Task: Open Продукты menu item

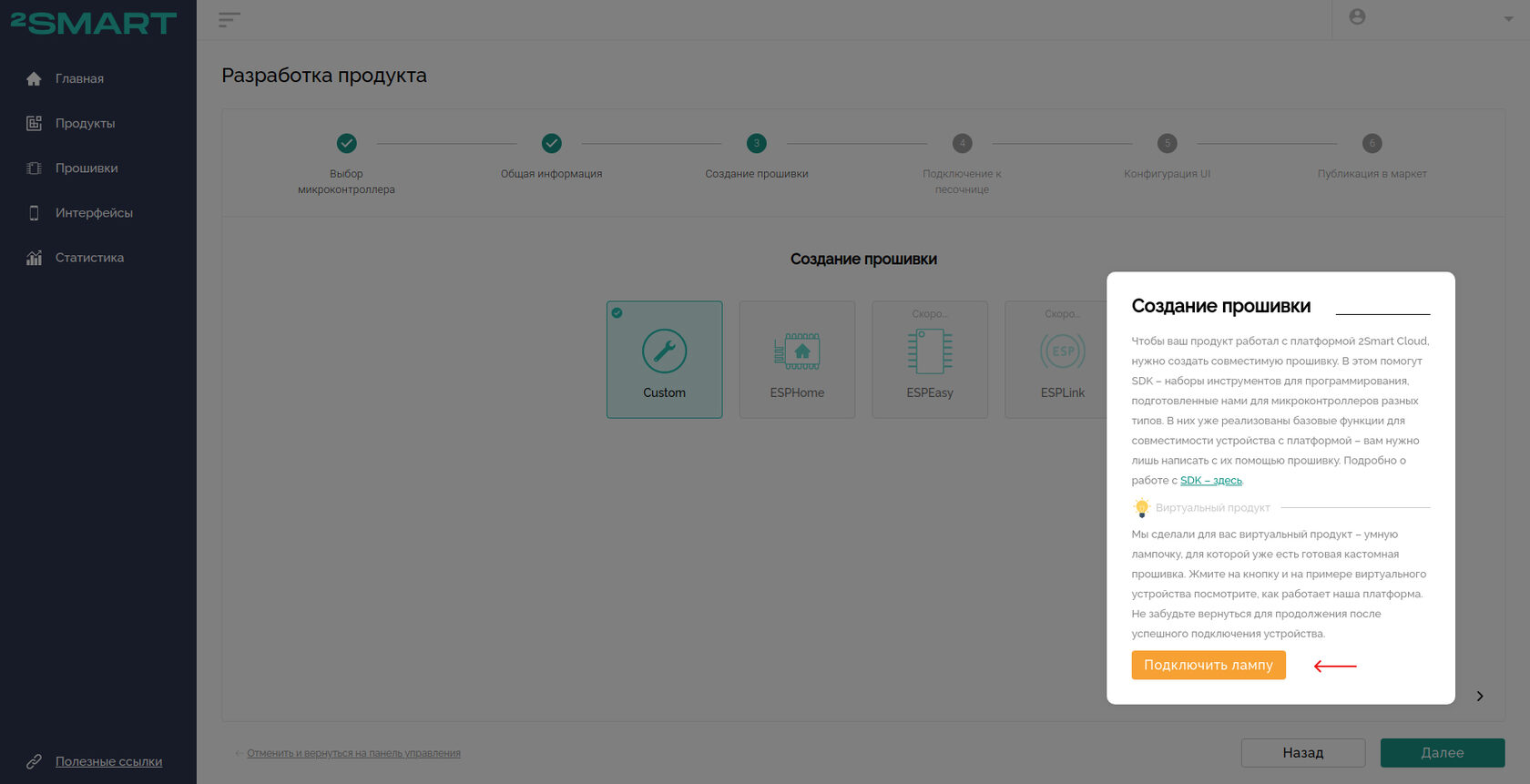Action: click(x=85, y=124)
